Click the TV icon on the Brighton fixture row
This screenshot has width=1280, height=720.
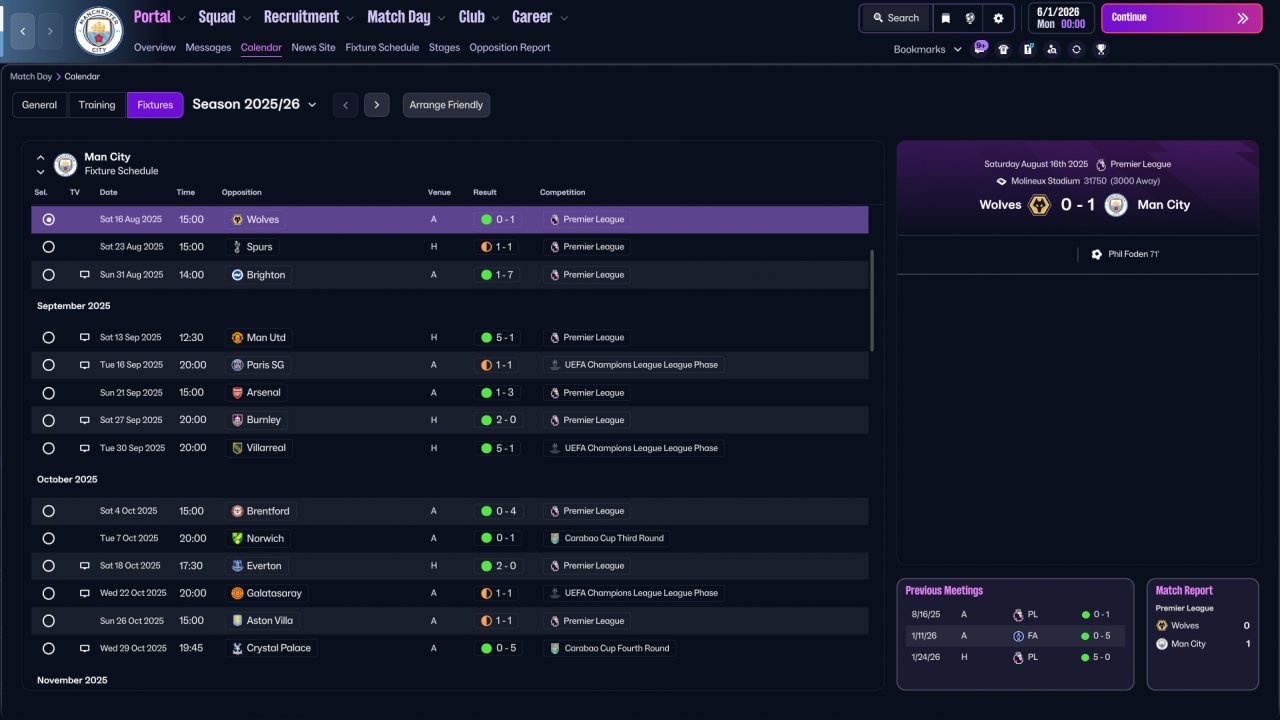(x=85, y=275)
